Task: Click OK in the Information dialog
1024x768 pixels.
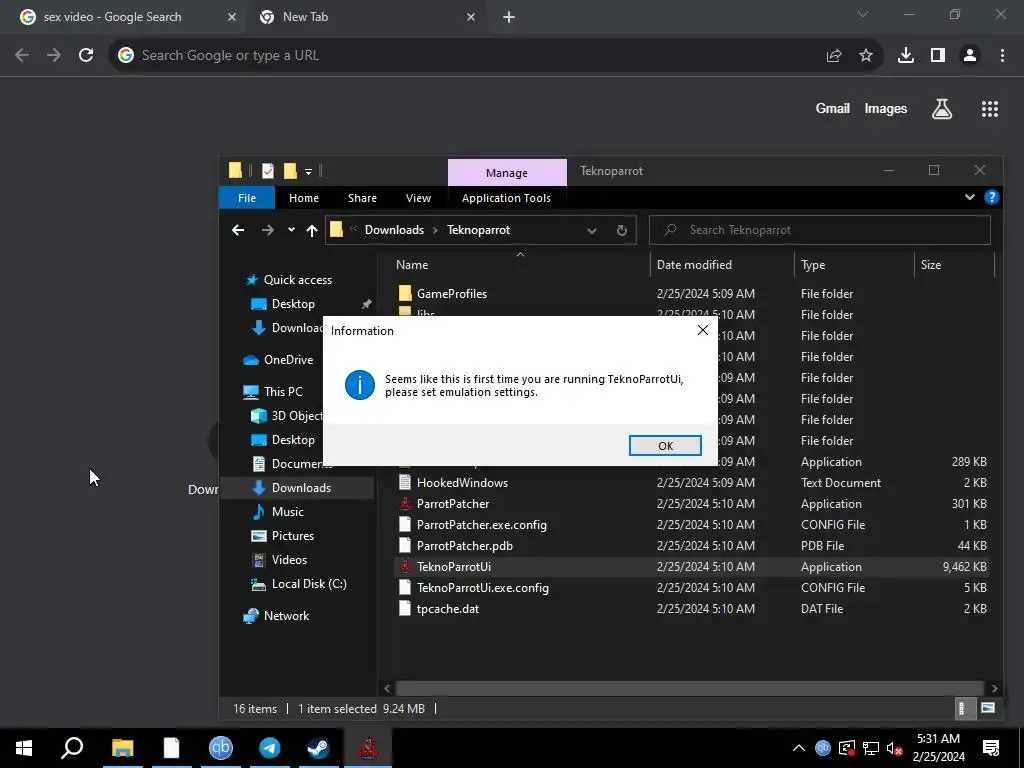Action: [665, 445]
